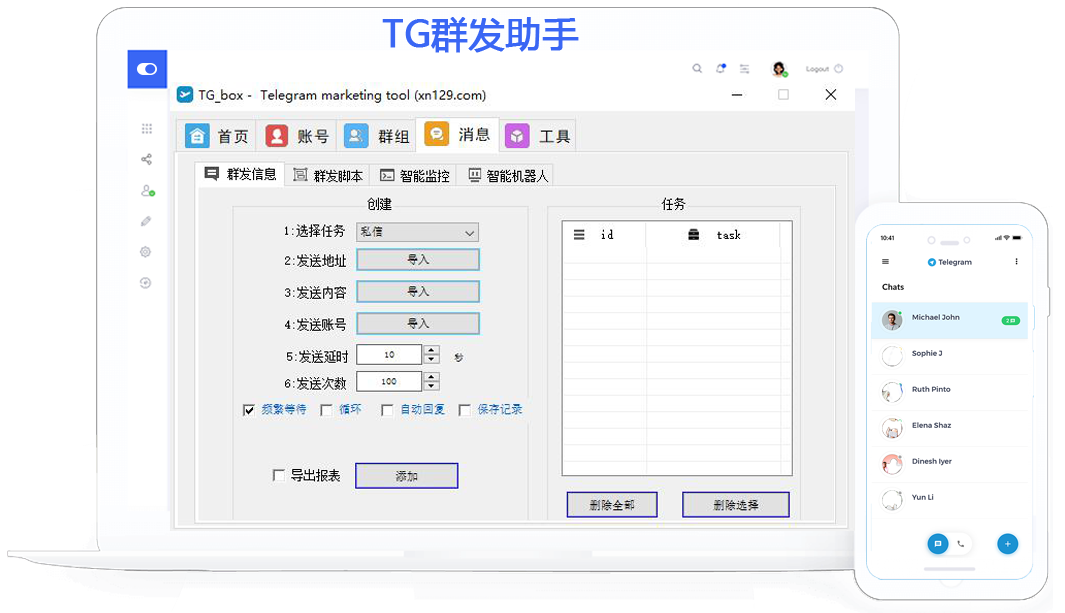Select the 账号 accounts tab icon
The image size is (1065, 613).
point(275,135)
